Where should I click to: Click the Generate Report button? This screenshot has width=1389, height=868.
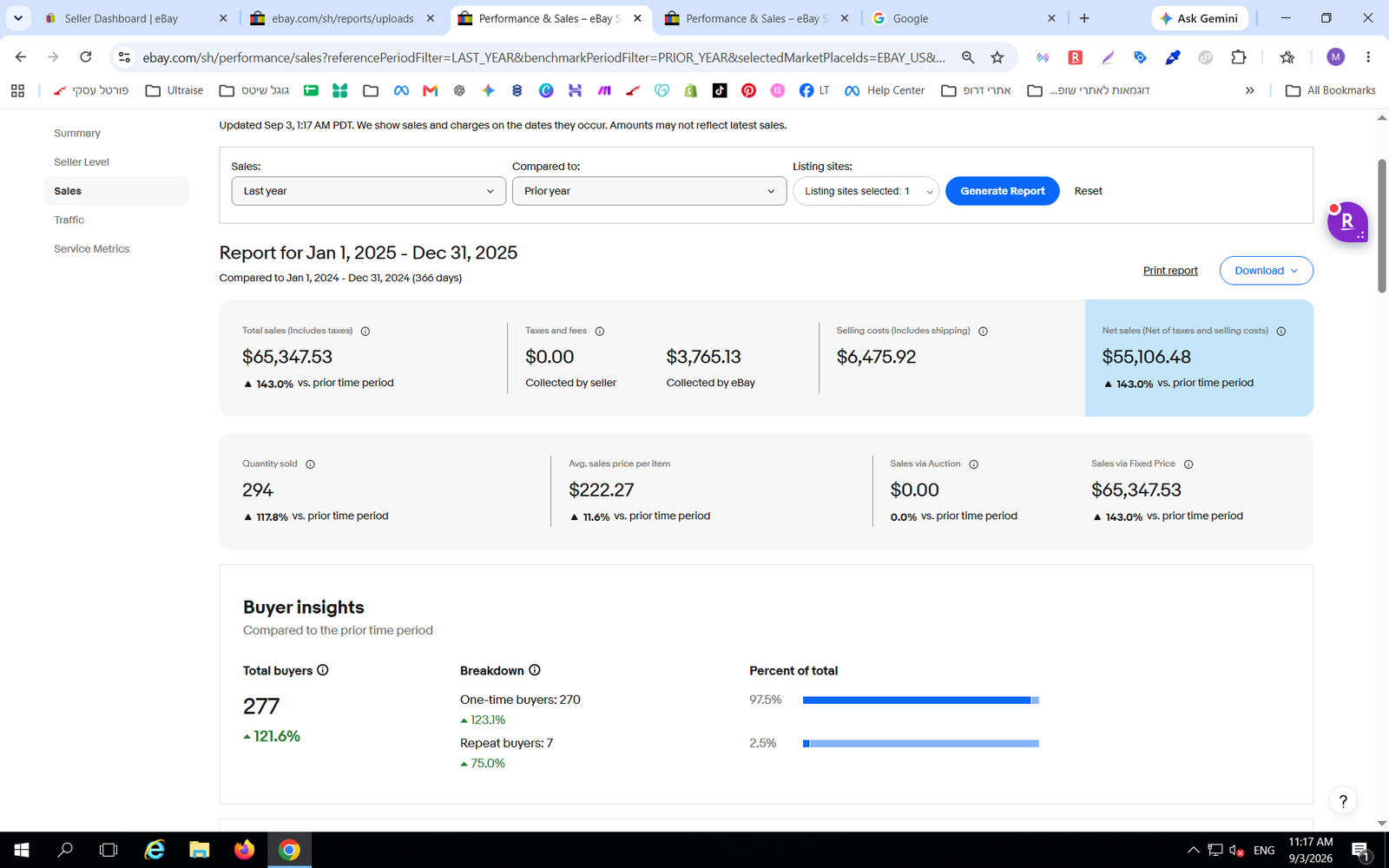[1003, 191]
